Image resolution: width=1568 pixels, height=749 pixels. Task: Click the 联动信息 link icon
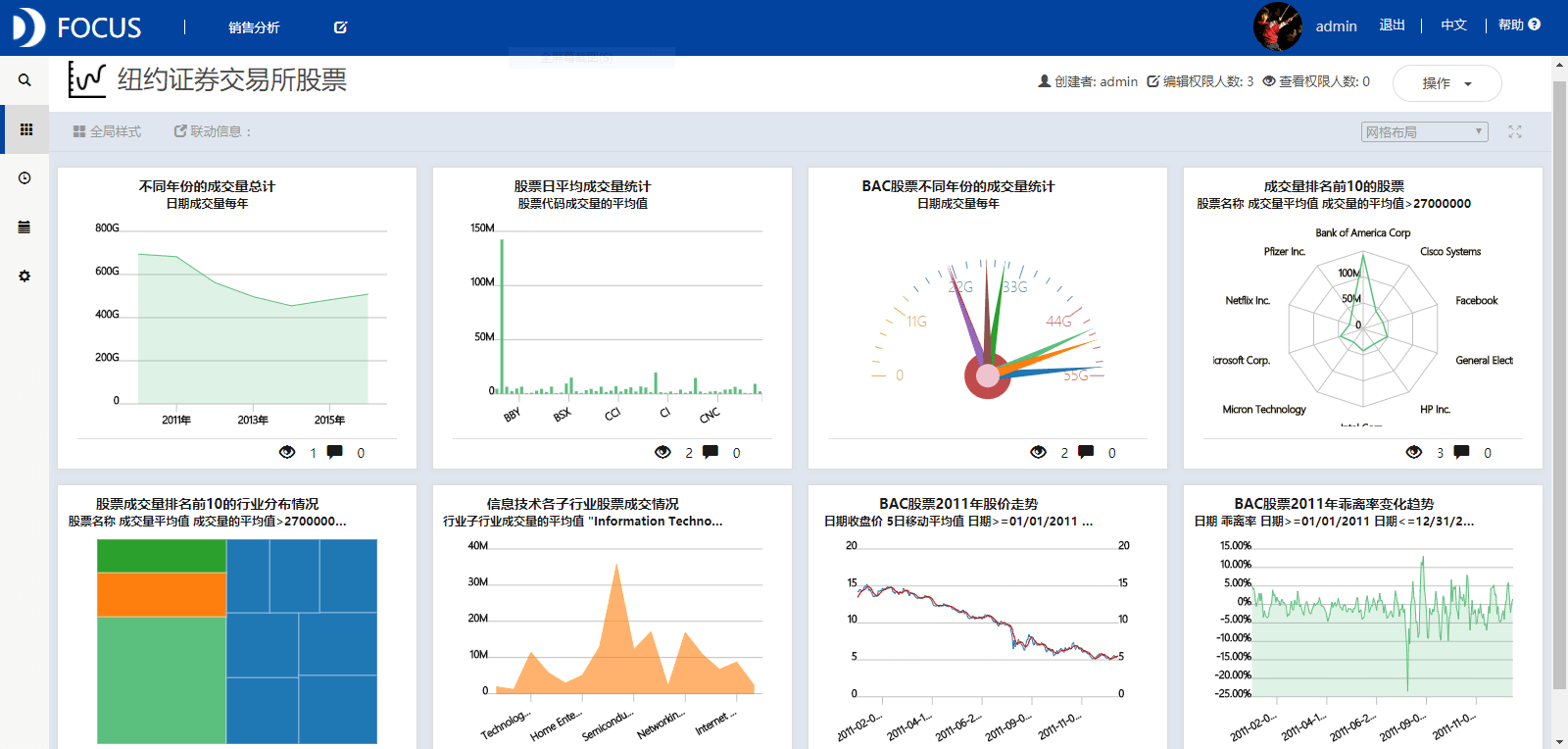pyautogui.click(x=180, y=131)
